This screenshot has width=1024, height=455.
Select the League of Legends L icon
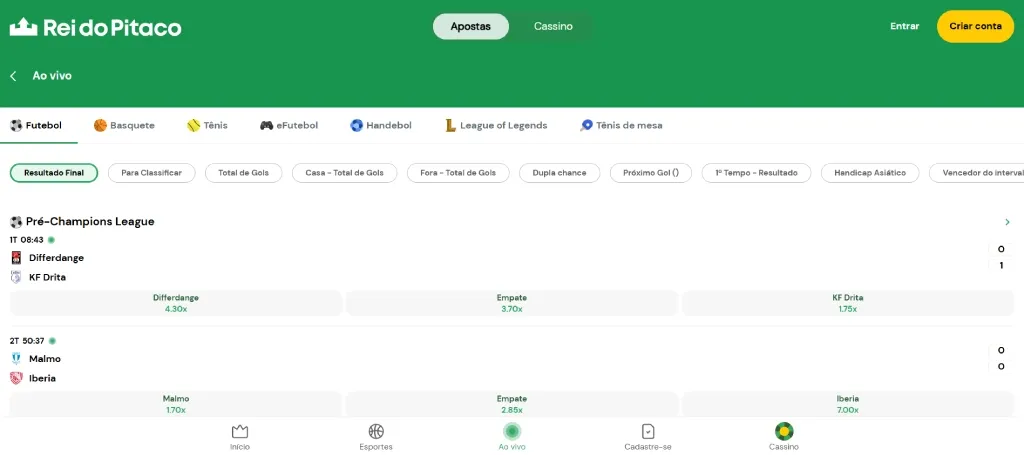451,125
